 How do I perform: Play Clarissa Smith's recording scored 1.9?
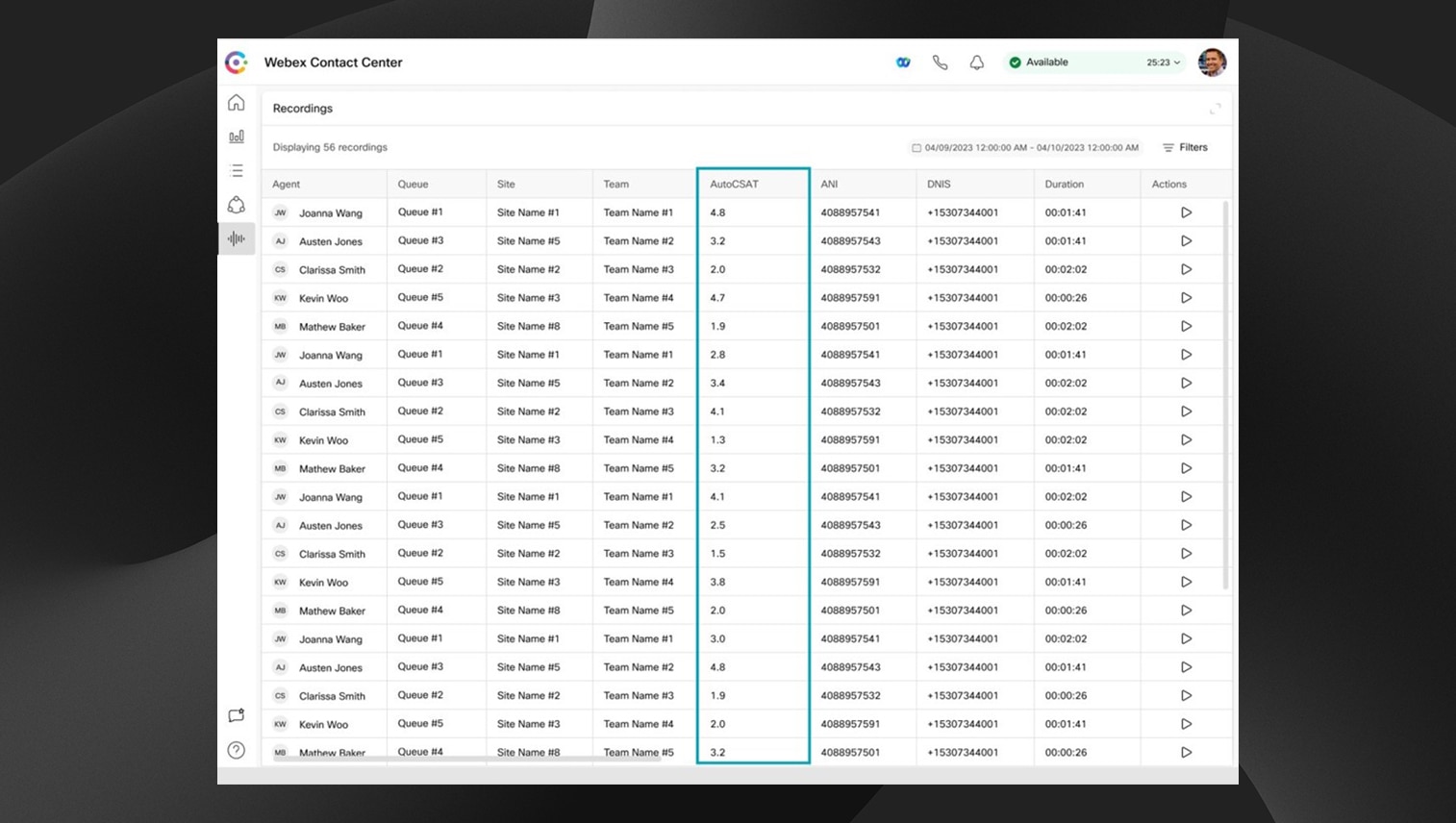coord(1187,695)
